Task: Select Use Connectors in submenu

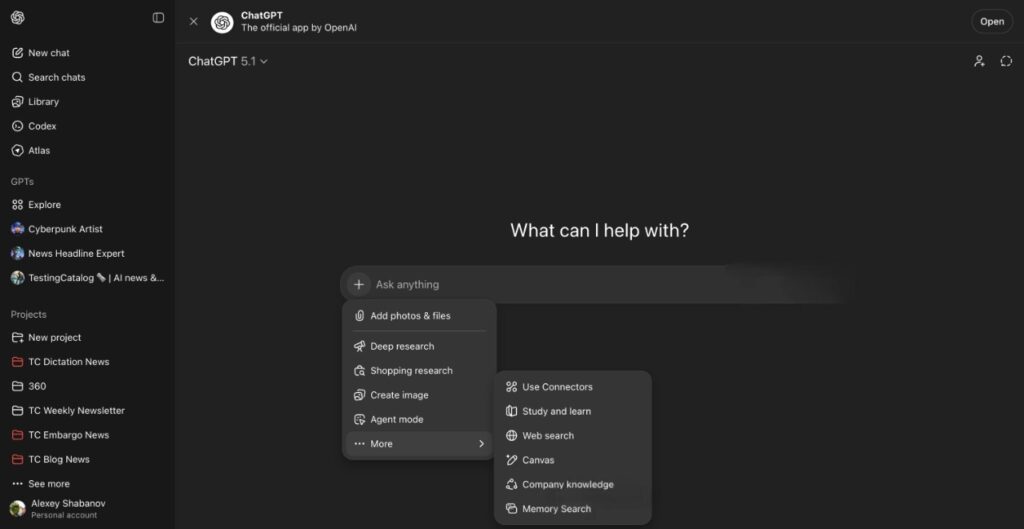Action: [573, 387]
